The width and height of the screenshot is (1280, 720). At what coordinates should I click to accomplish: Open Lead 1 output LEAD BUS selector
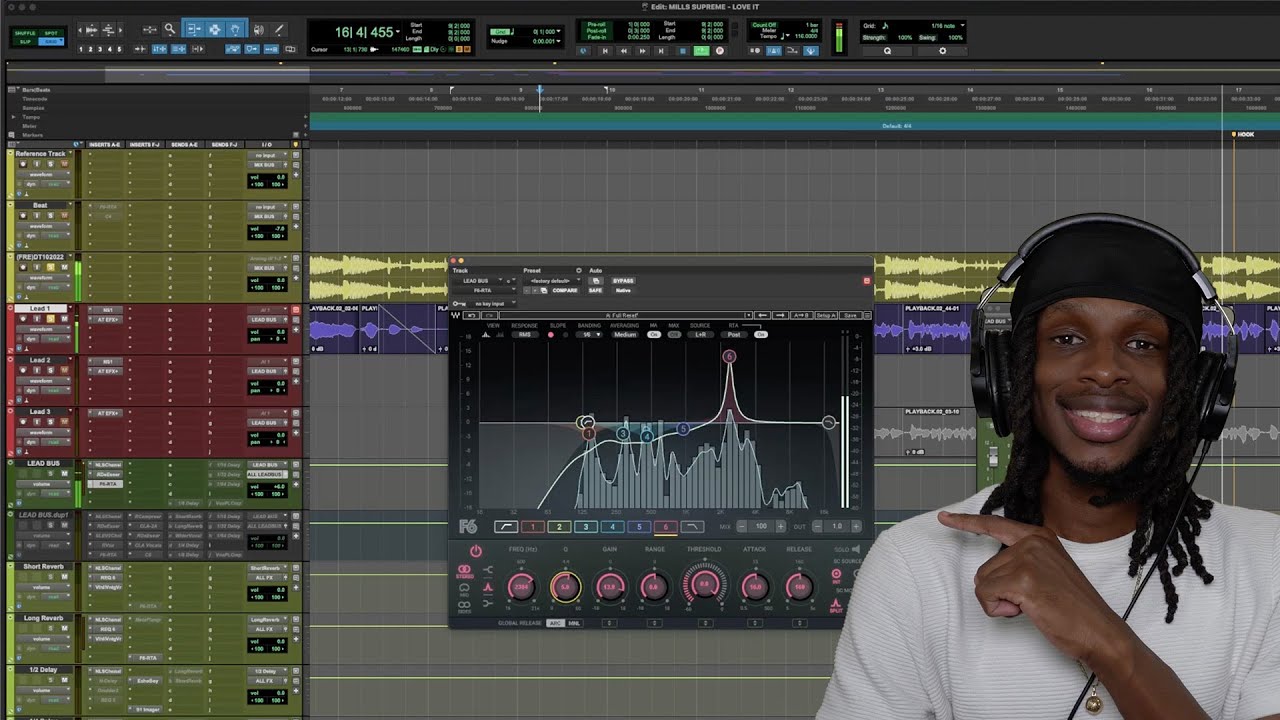pyautogui.click(x=264, y=319)
